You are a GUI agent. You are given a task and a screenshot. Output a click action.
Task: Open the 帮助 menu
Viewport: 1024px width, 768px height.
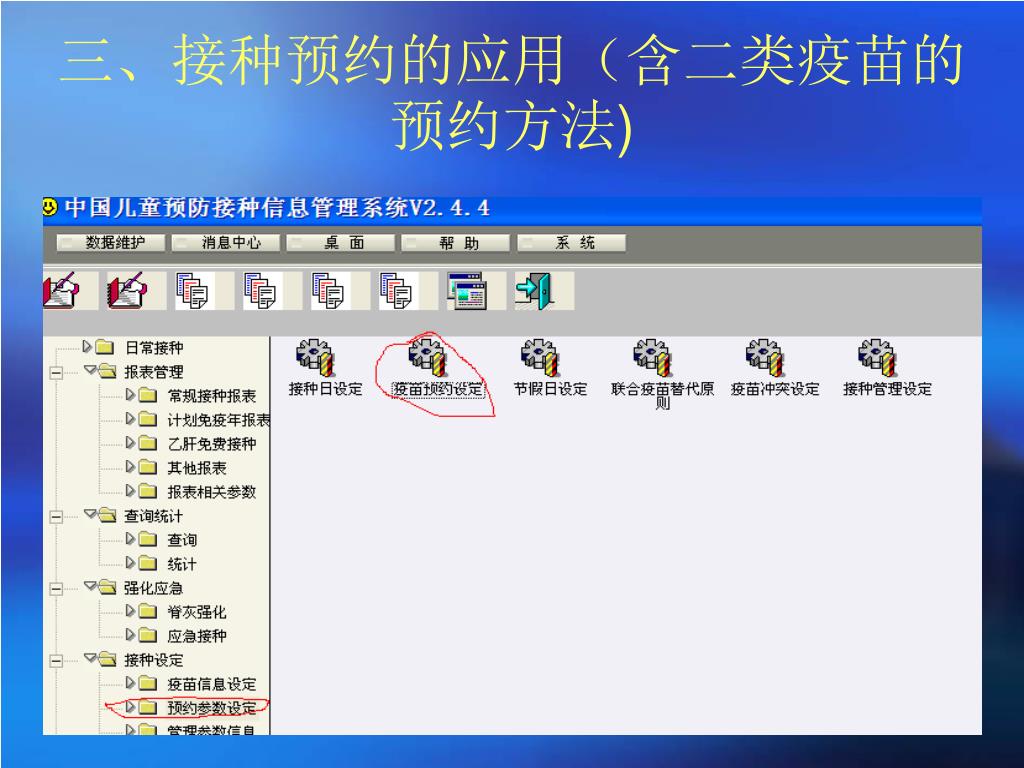[x=455, y=243]
